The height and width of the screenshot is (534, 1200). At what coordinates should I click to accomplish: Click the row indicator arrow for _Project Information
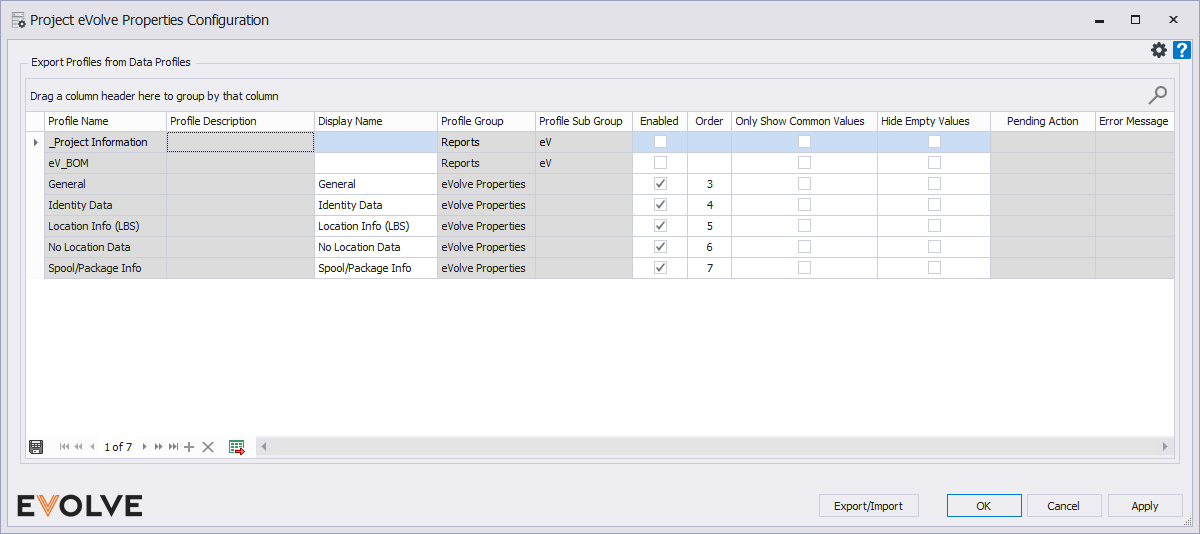tap(35, 142)
